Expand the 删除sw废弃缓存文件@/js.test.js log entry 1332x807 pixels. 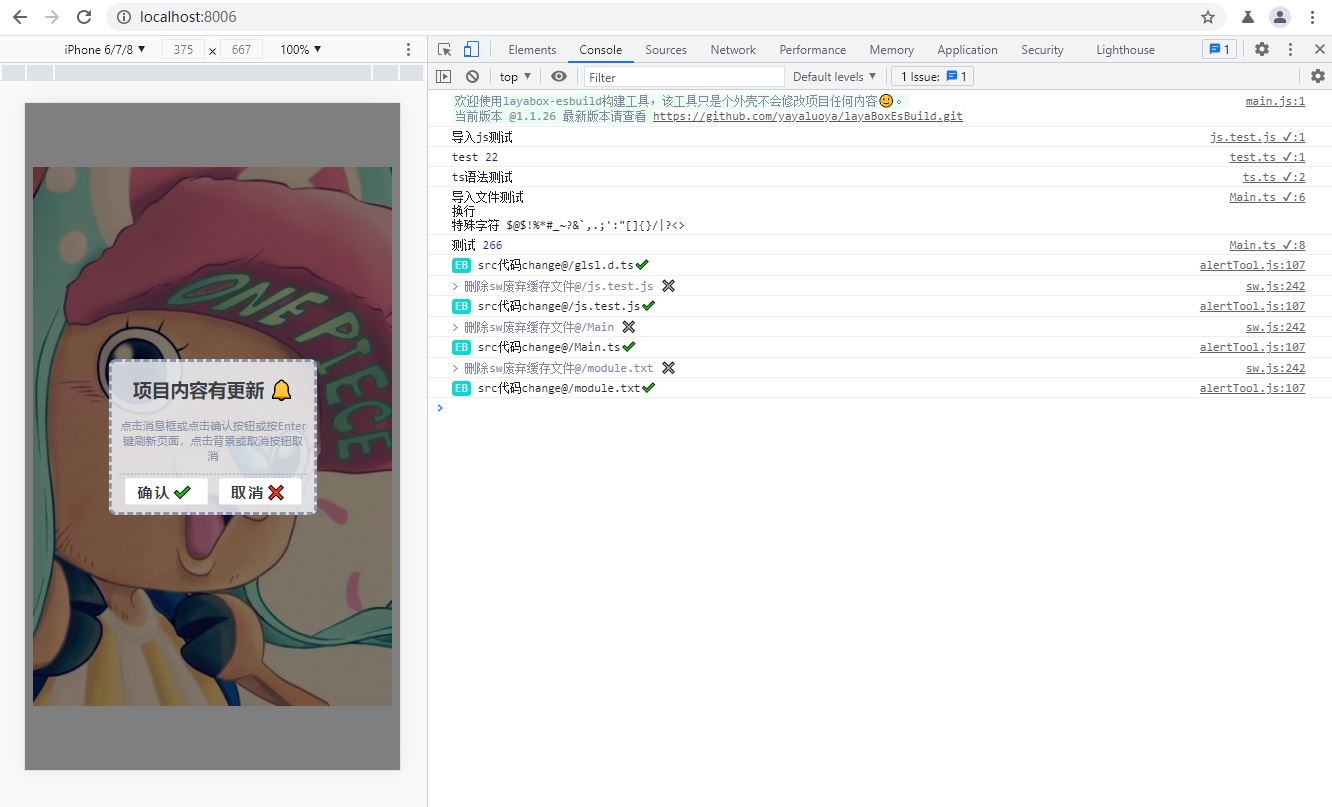(x=456, y=286)
